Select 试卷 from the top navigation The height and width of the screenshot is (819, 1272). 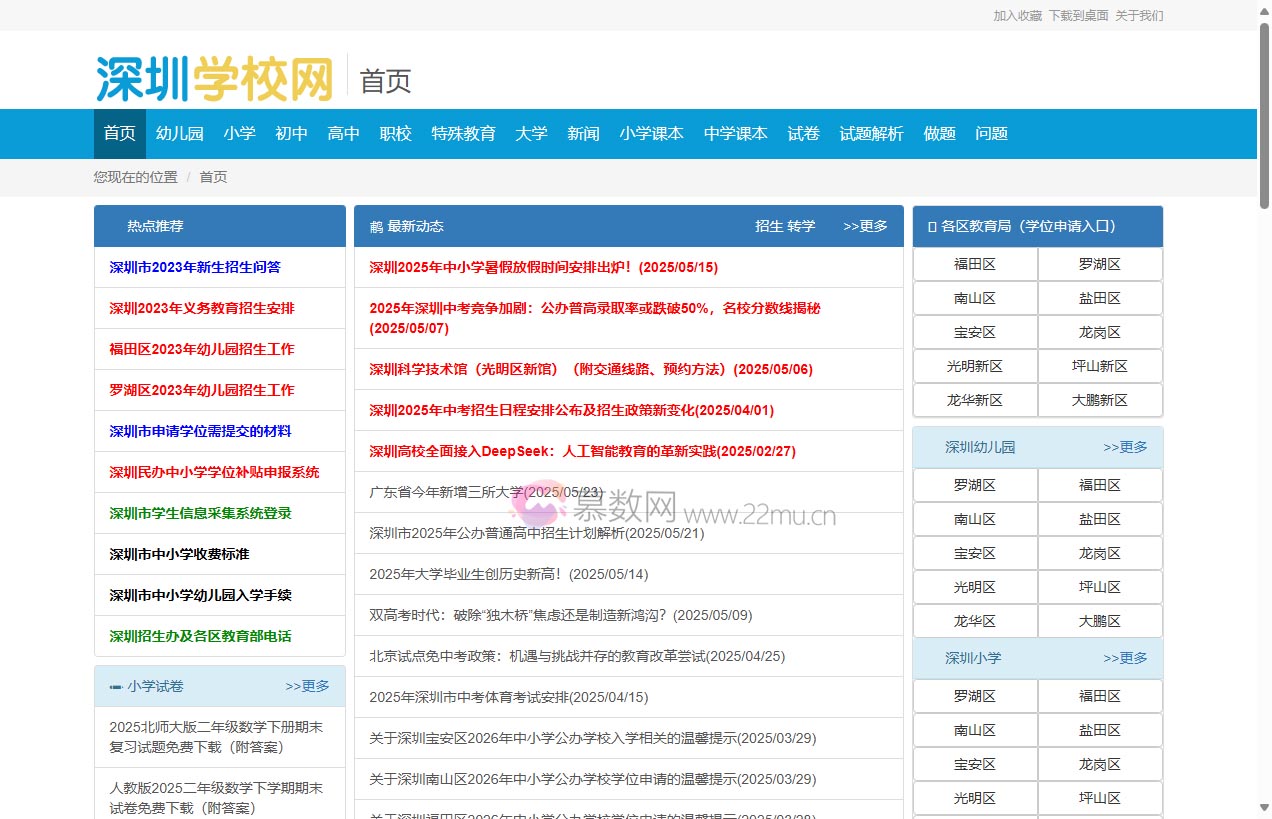(x=803, y=133)
